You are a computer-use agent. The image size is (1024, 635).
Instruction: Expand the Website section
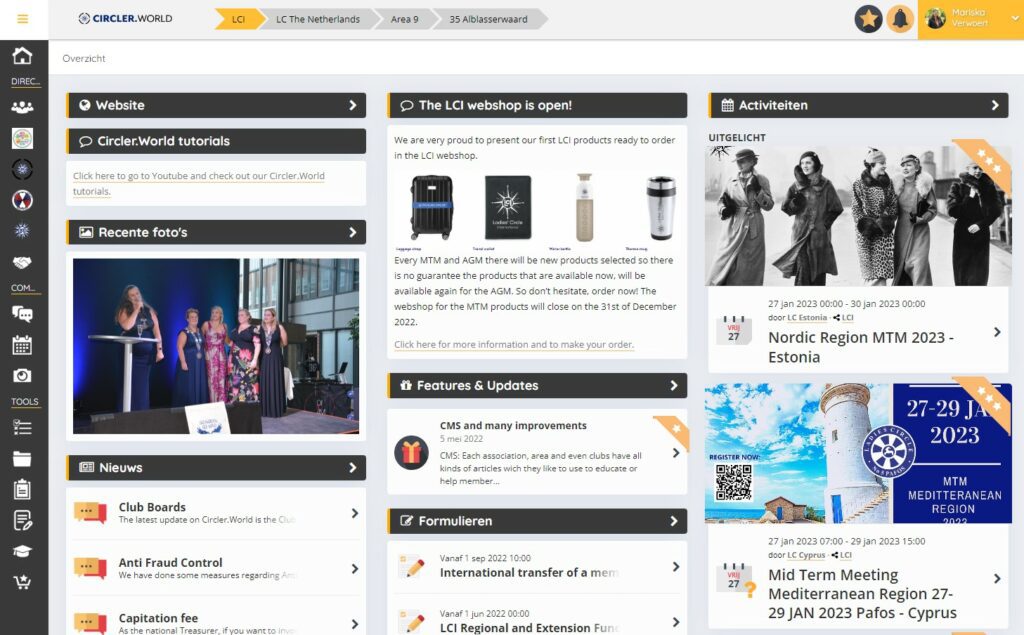[353, 105]
